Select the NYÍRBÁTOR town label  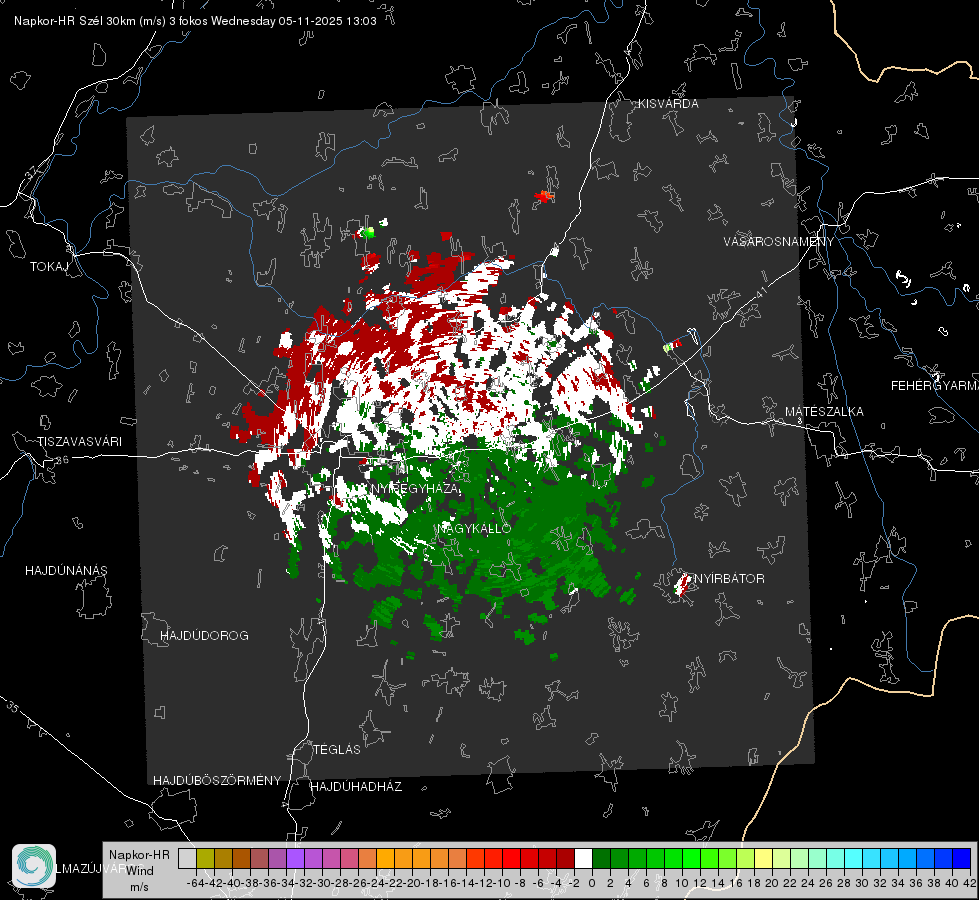(729, 579)
